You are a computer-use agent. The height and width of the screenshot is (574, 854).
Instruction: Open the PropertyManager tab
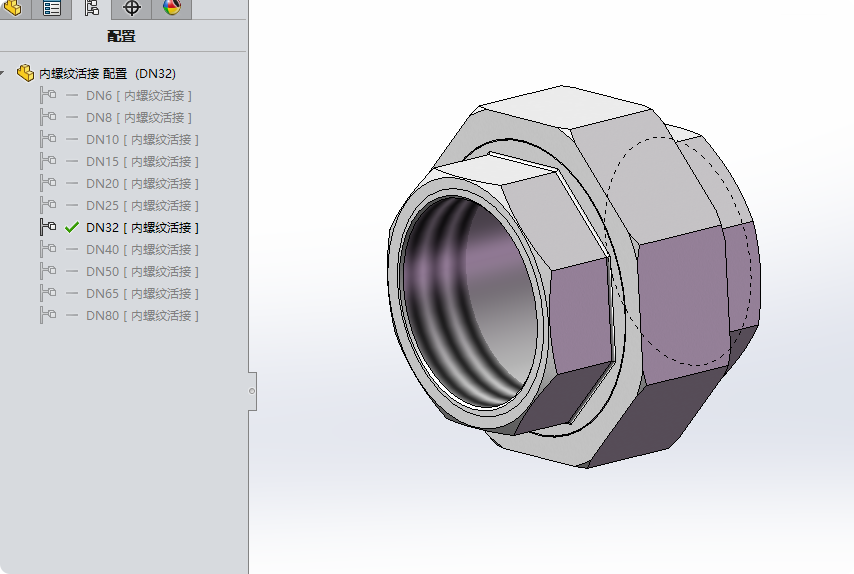52,8
